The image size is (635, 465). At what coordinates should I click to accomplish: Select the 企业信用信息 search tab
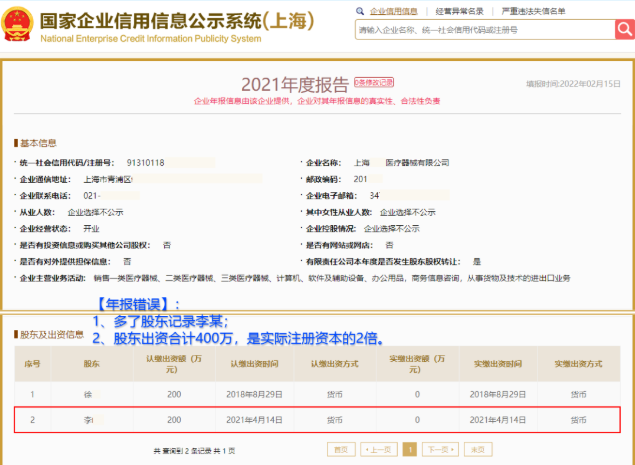point(394,11)
